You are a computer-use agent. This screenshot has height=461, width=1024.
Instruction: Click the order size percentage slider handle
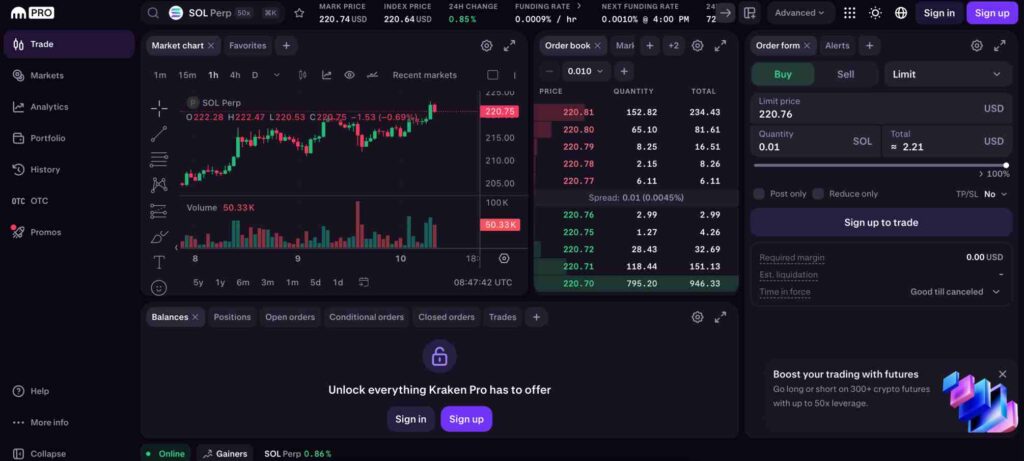1006,166
